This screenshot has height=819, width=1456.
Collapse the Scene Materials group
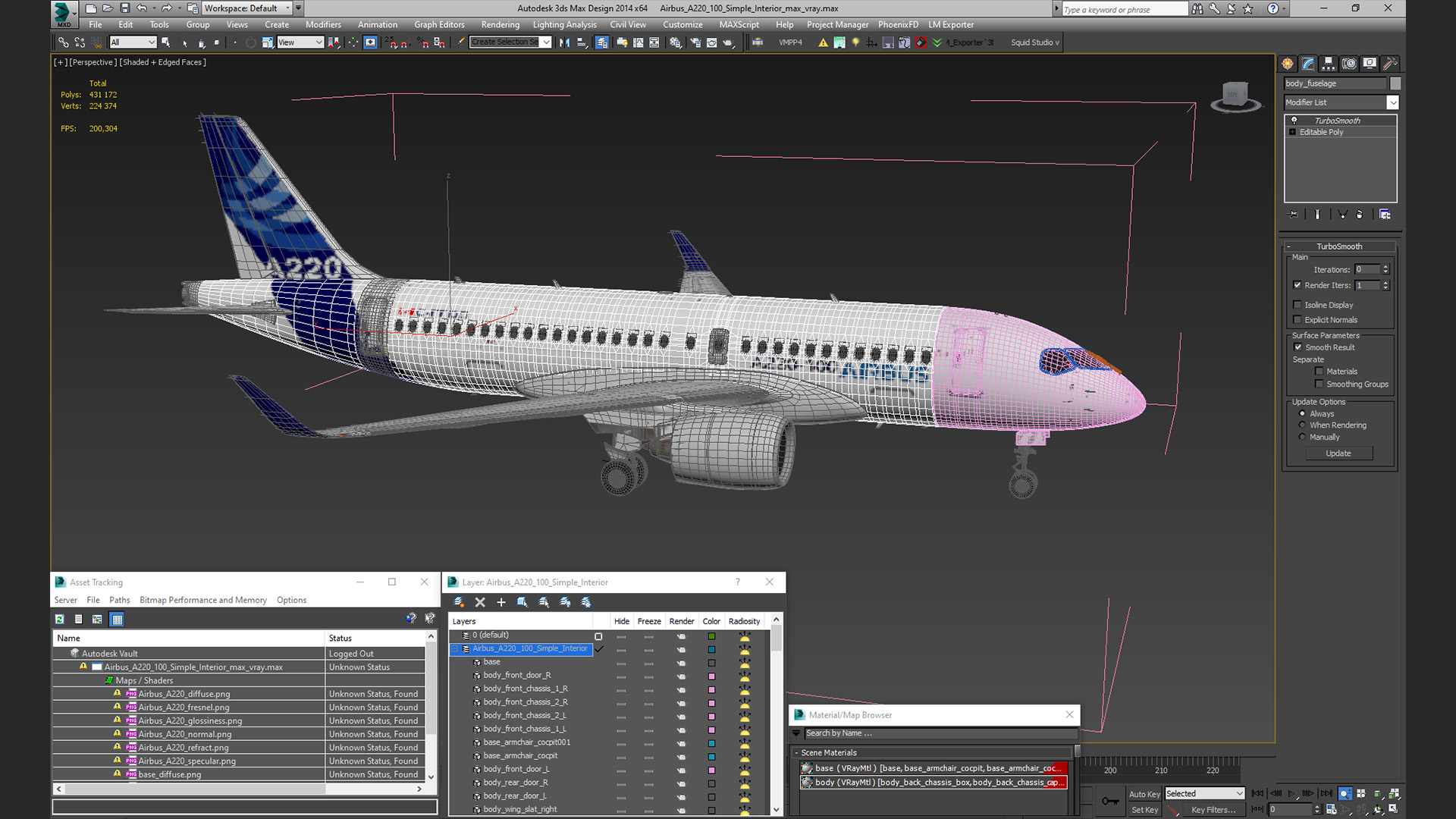(796, 753)
